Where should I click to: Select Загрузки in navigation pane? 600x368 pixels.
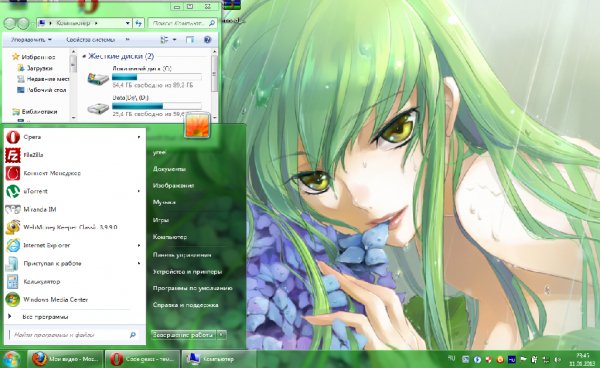coord(35,68)
